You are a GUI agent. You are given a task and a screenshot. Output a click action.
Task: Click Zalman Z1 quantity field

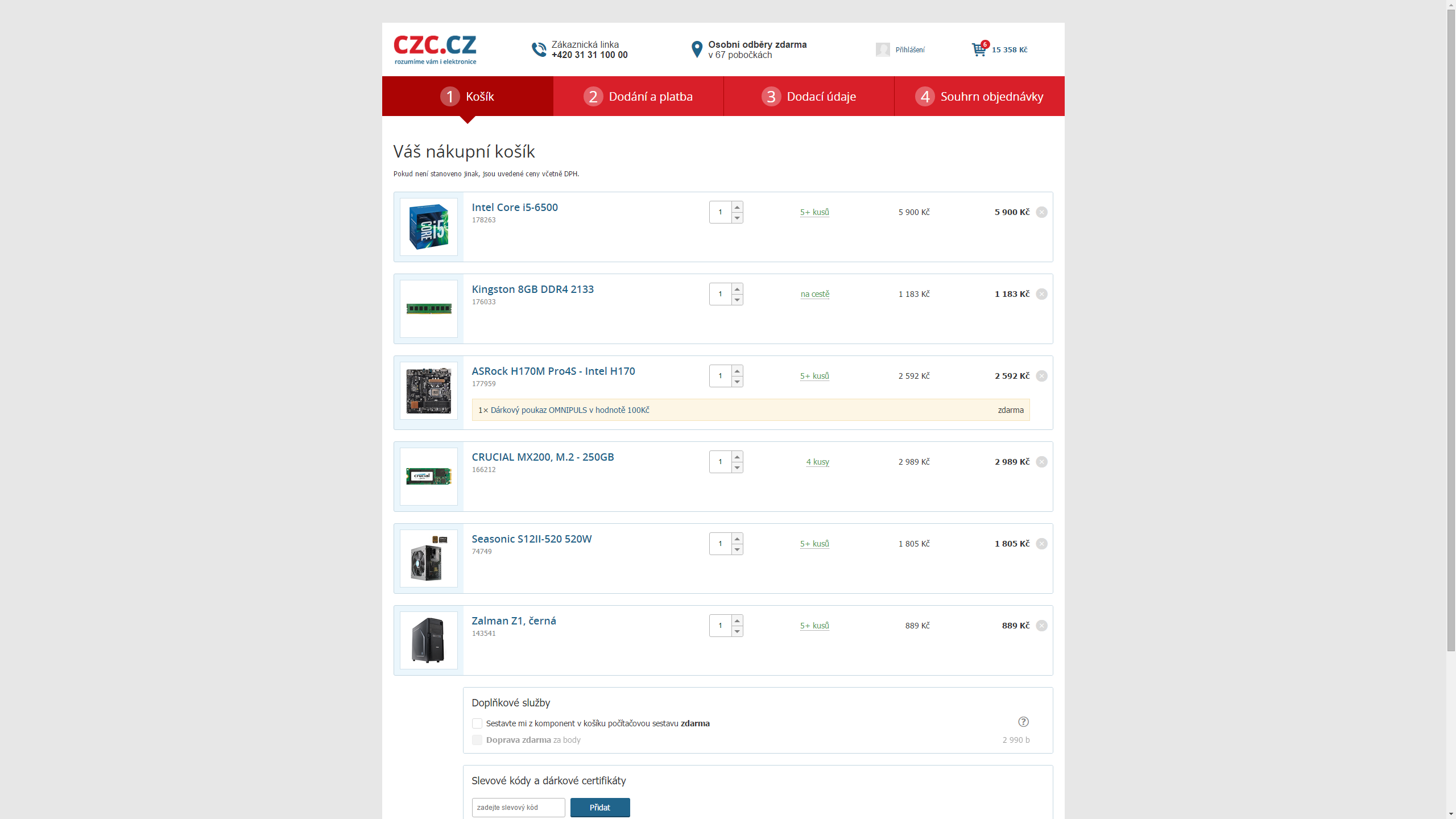(720, 626)
